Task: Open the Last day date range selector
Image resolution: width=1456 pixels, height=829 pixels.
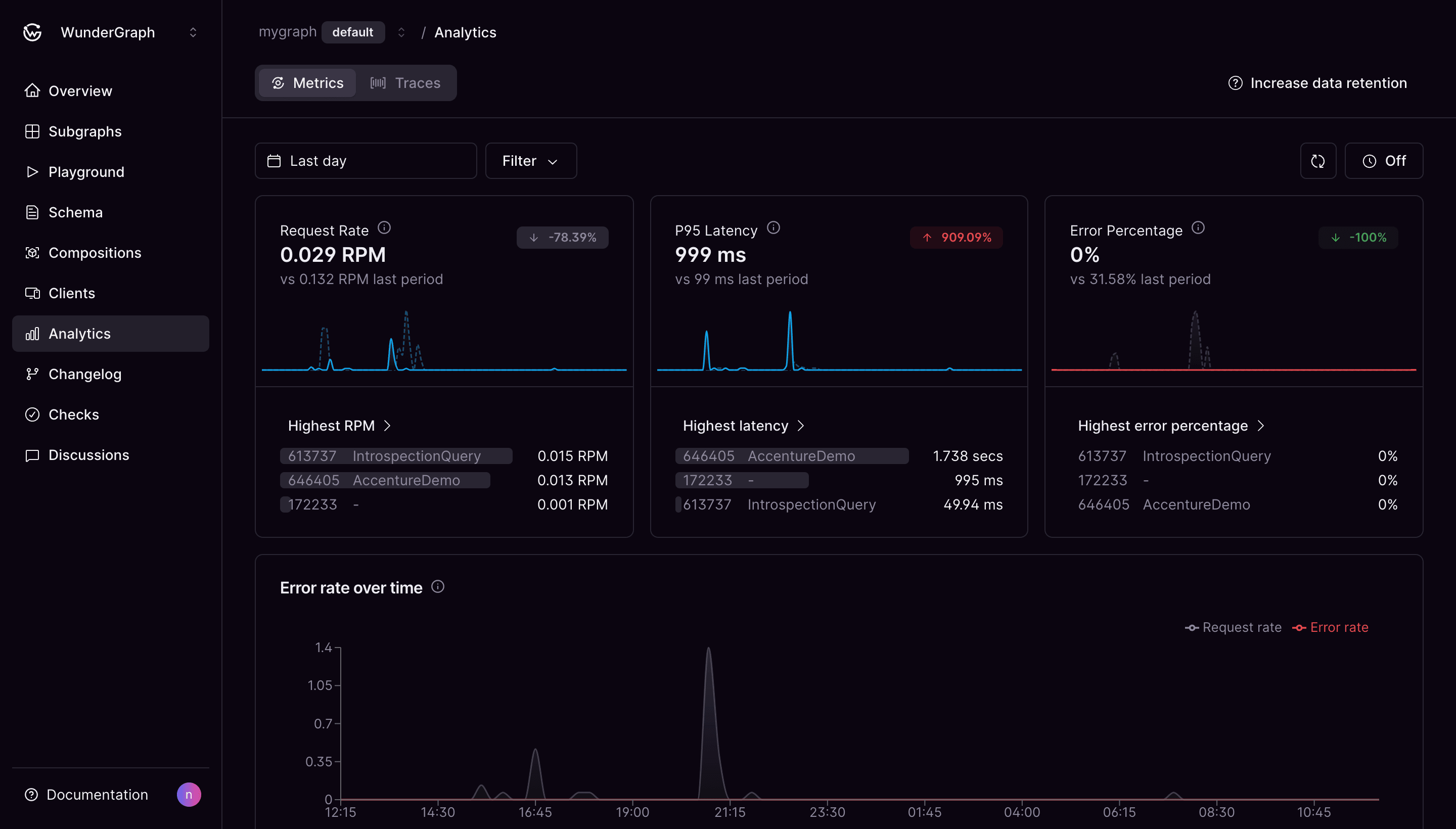Action: coord(365,161)
